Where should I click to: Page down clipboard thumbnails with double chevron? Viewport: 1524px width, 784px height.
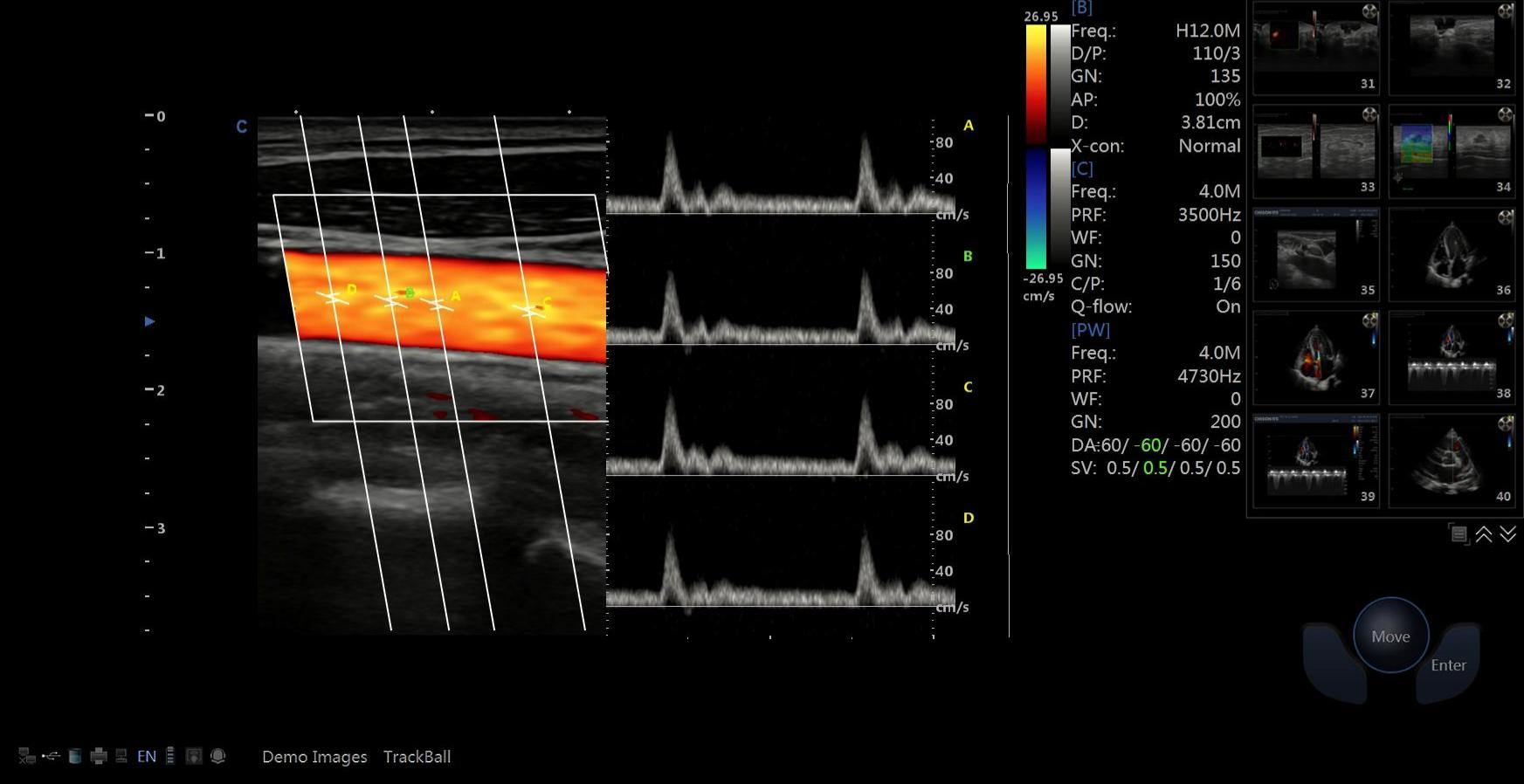coord(1508,534)
